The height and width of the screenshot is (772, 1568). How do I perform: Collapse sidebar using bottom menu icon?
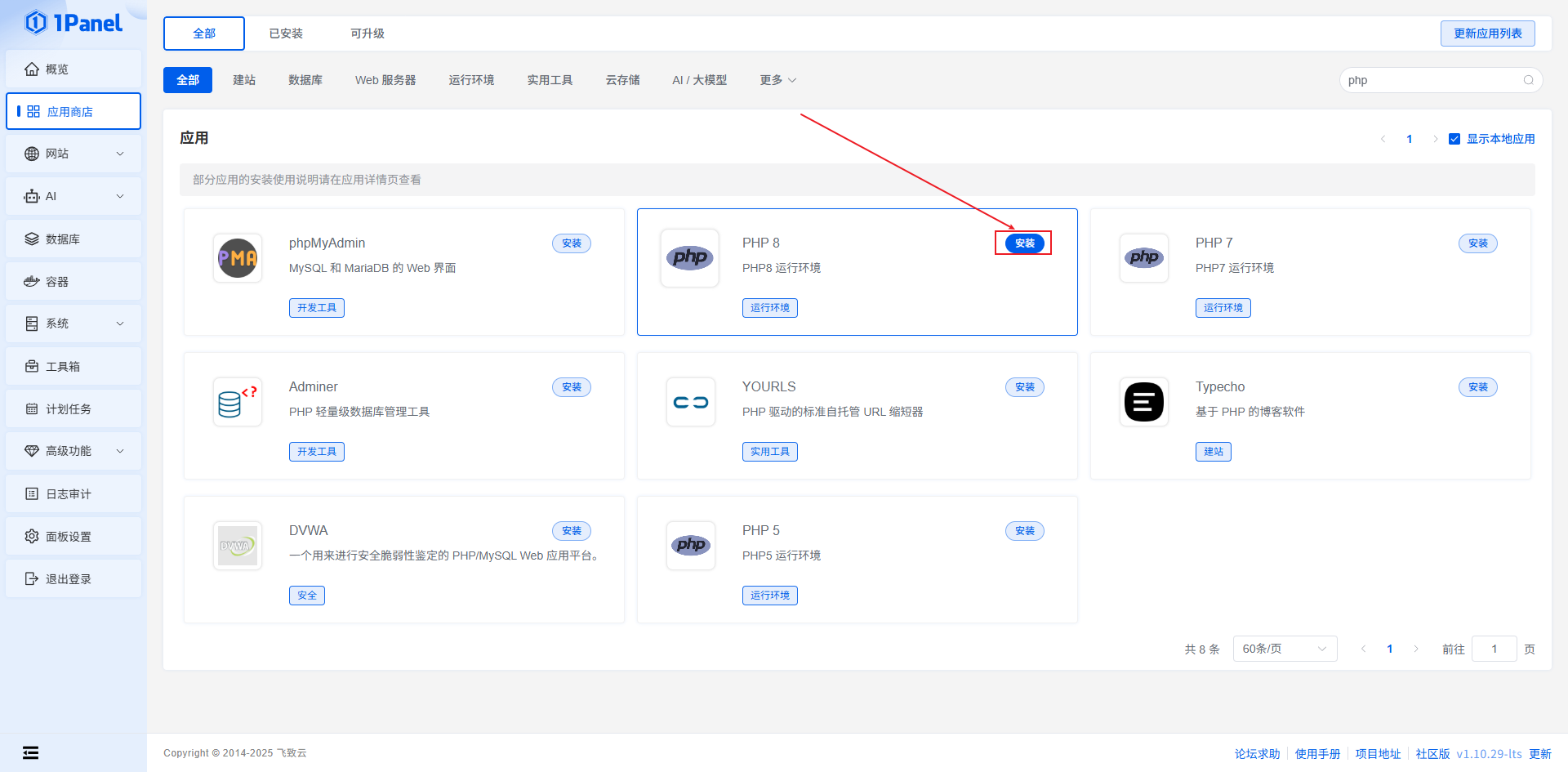pos(31,753)
